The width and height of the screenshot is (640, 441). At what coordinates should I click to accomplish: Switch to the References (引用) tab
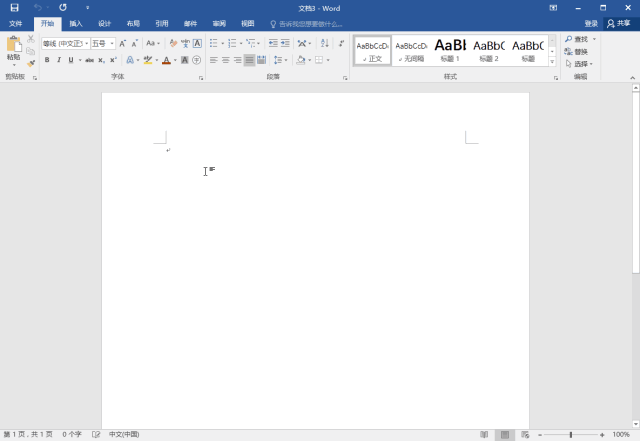162,24
